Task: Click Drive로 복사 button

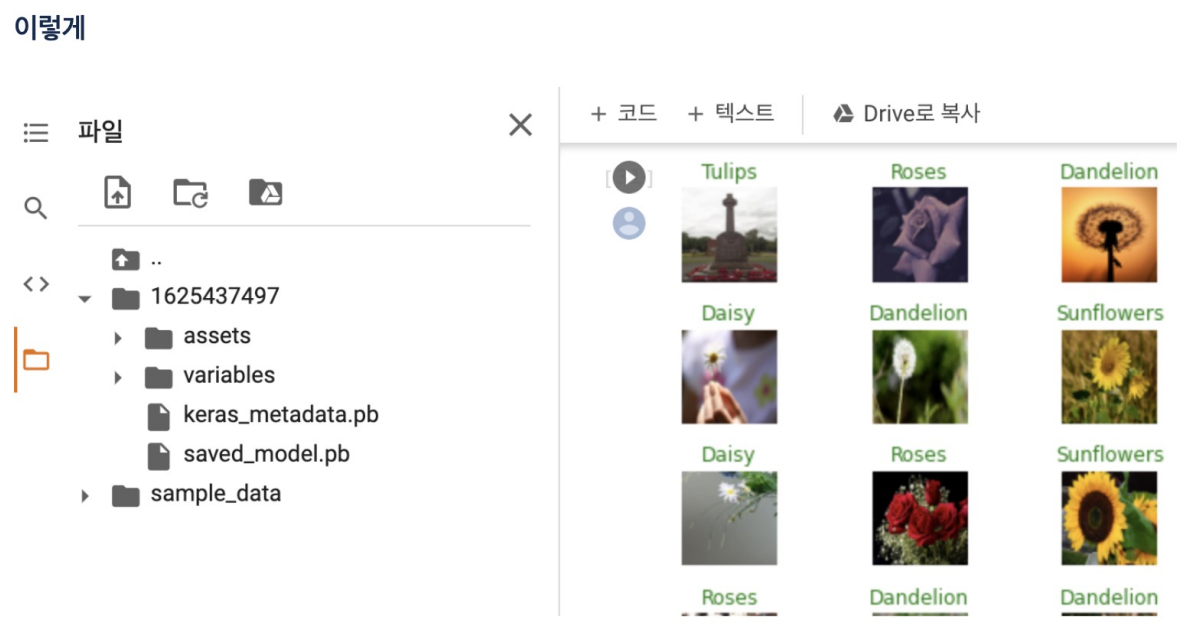Action: [x=907, y=113]
